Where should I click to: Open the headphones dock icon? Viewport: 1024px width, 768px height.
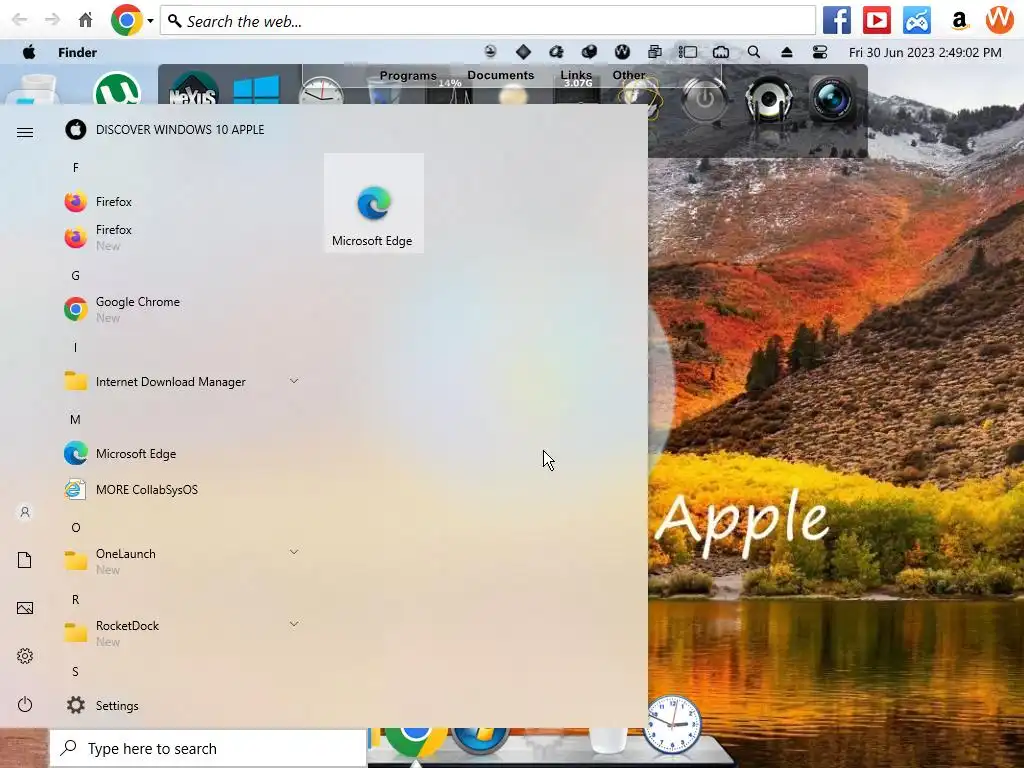click(x=769, y=99)
